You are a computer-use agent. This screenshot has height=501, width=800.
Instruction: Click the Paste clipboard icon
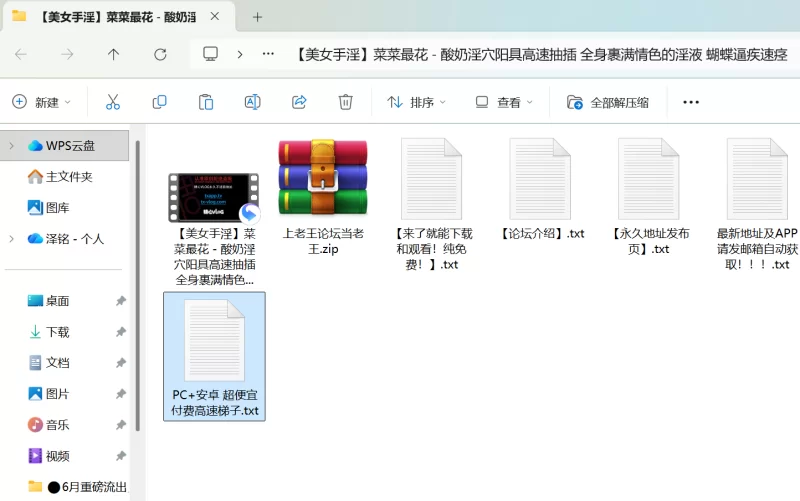click(206, 102)
